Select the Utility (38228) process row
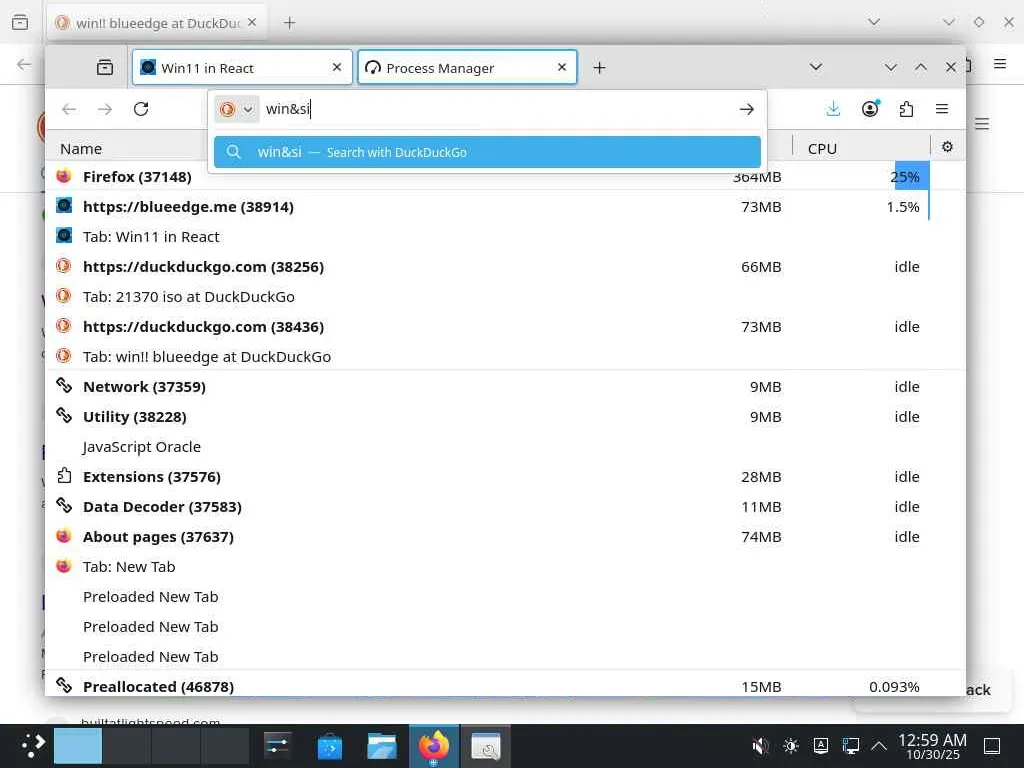 pyautogui.click(x=505, y=417)
